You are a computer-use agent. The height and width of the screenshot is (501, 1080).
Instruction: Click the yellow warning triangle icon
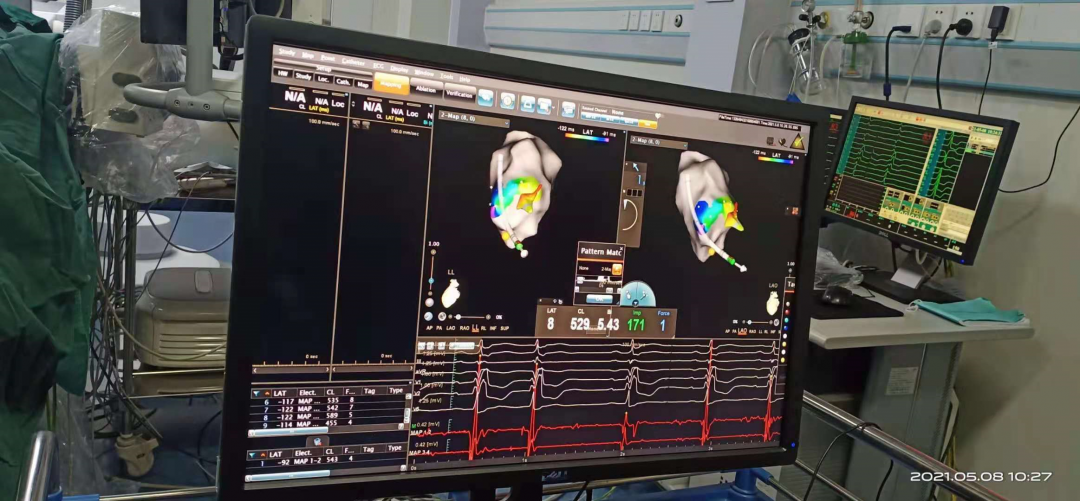(797, 142)
